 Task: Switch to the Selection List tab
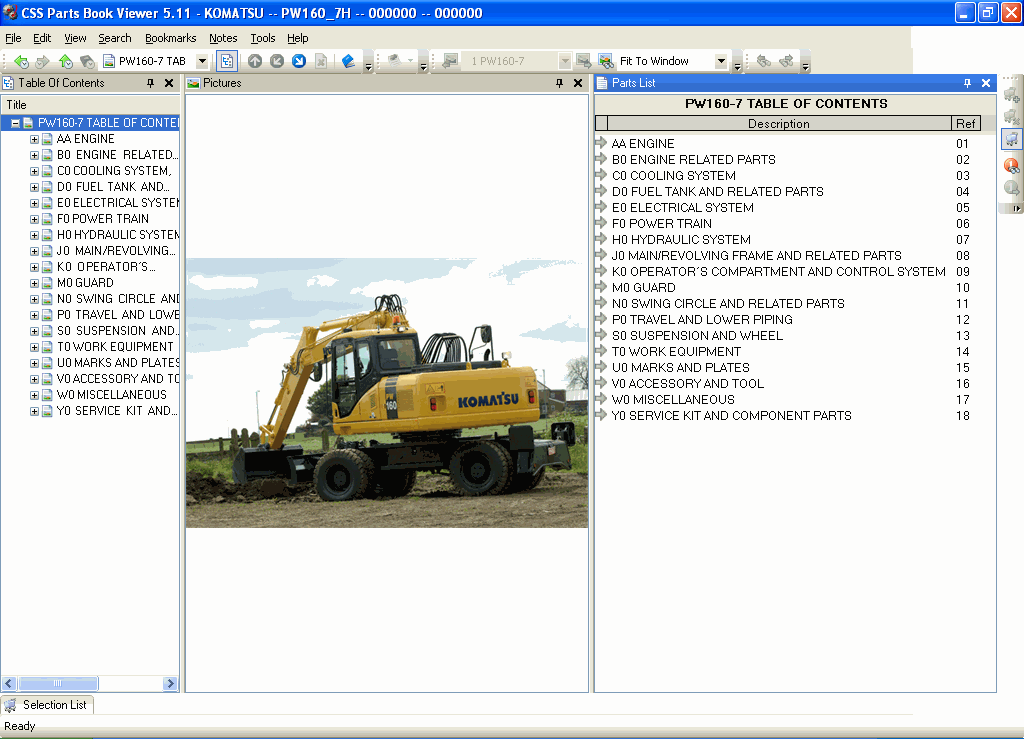(48, 705)
